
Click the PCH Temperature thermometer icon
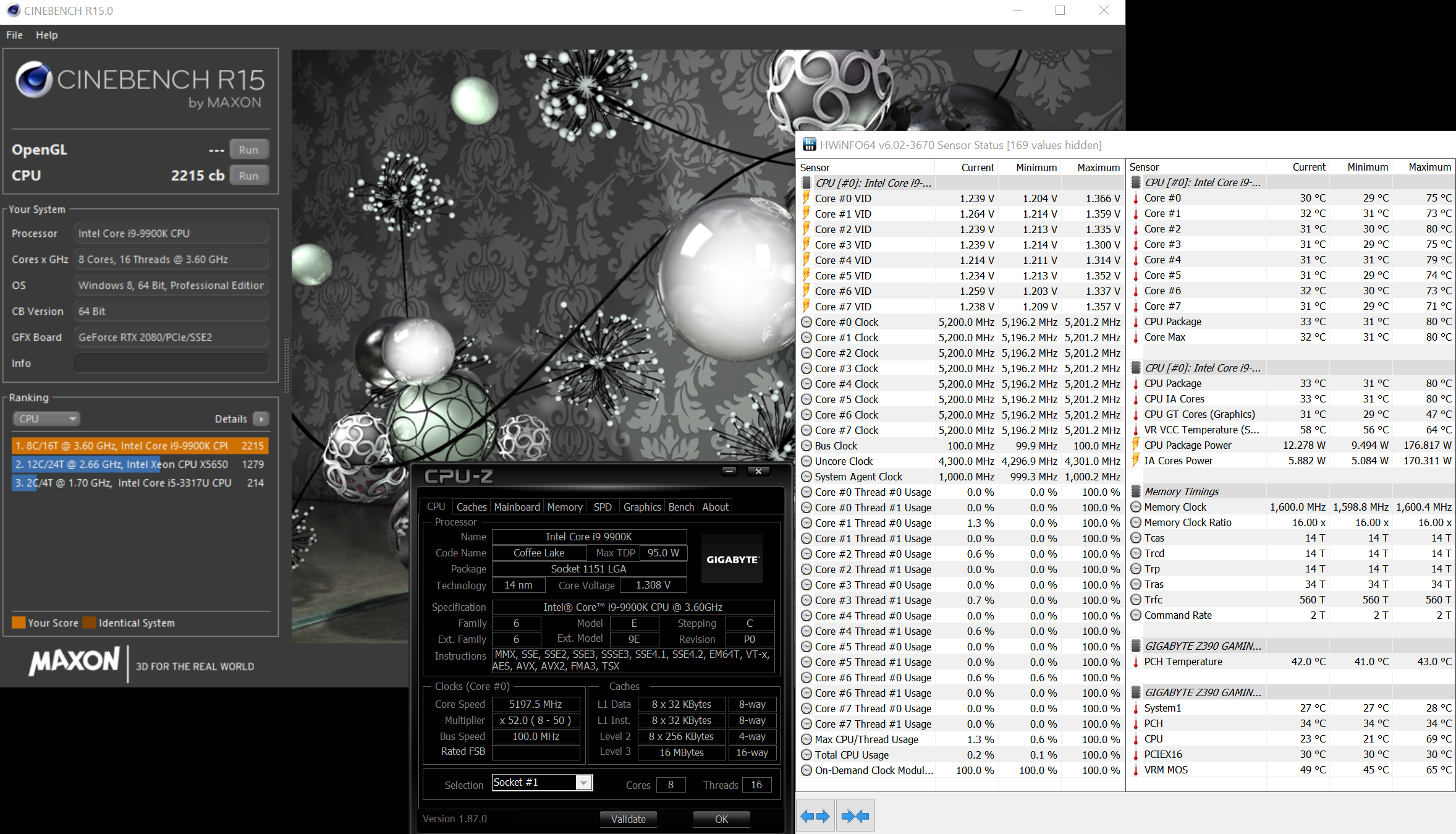point(1136,662)
